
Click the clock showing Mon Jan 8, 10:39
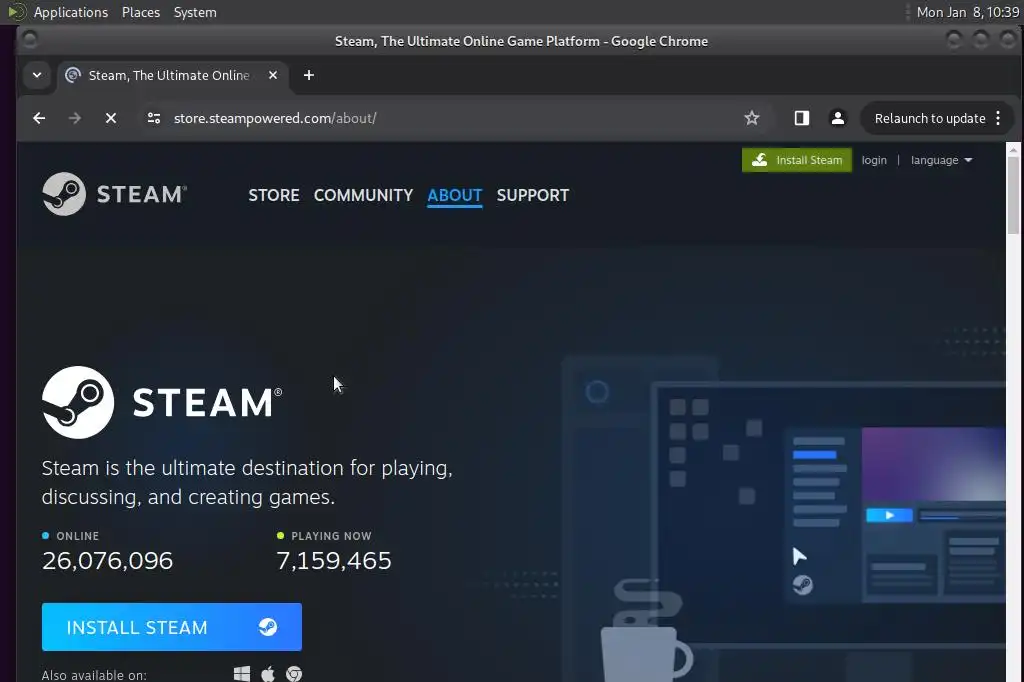pos(967,12)
